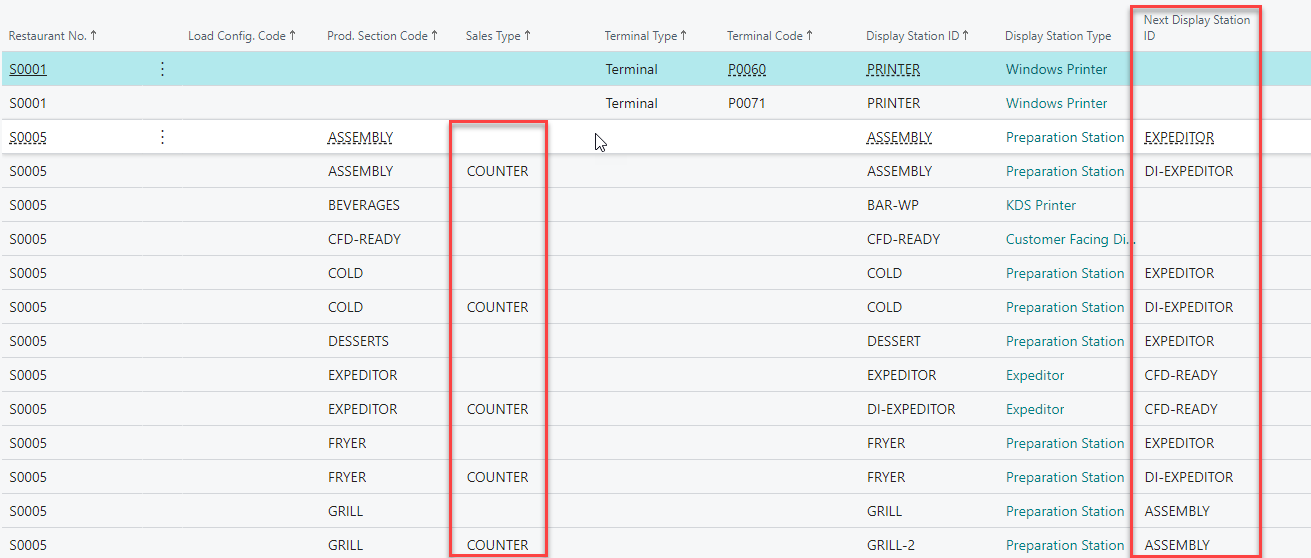Open the row options menu for the highlighted S0001 row
1311x558 pixels.
click(x=163, y=70)
